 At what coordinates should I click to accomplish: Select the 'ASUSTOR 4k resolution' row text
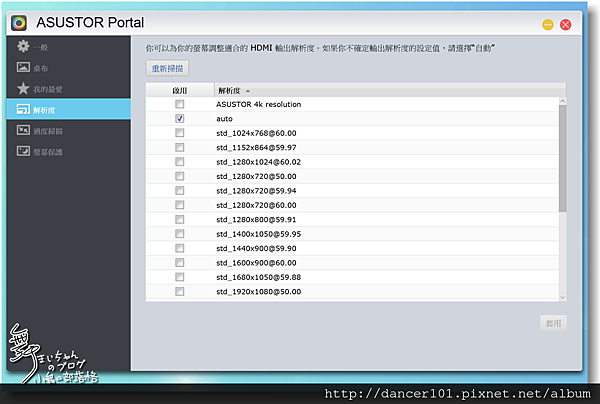[x=259, y=104]
